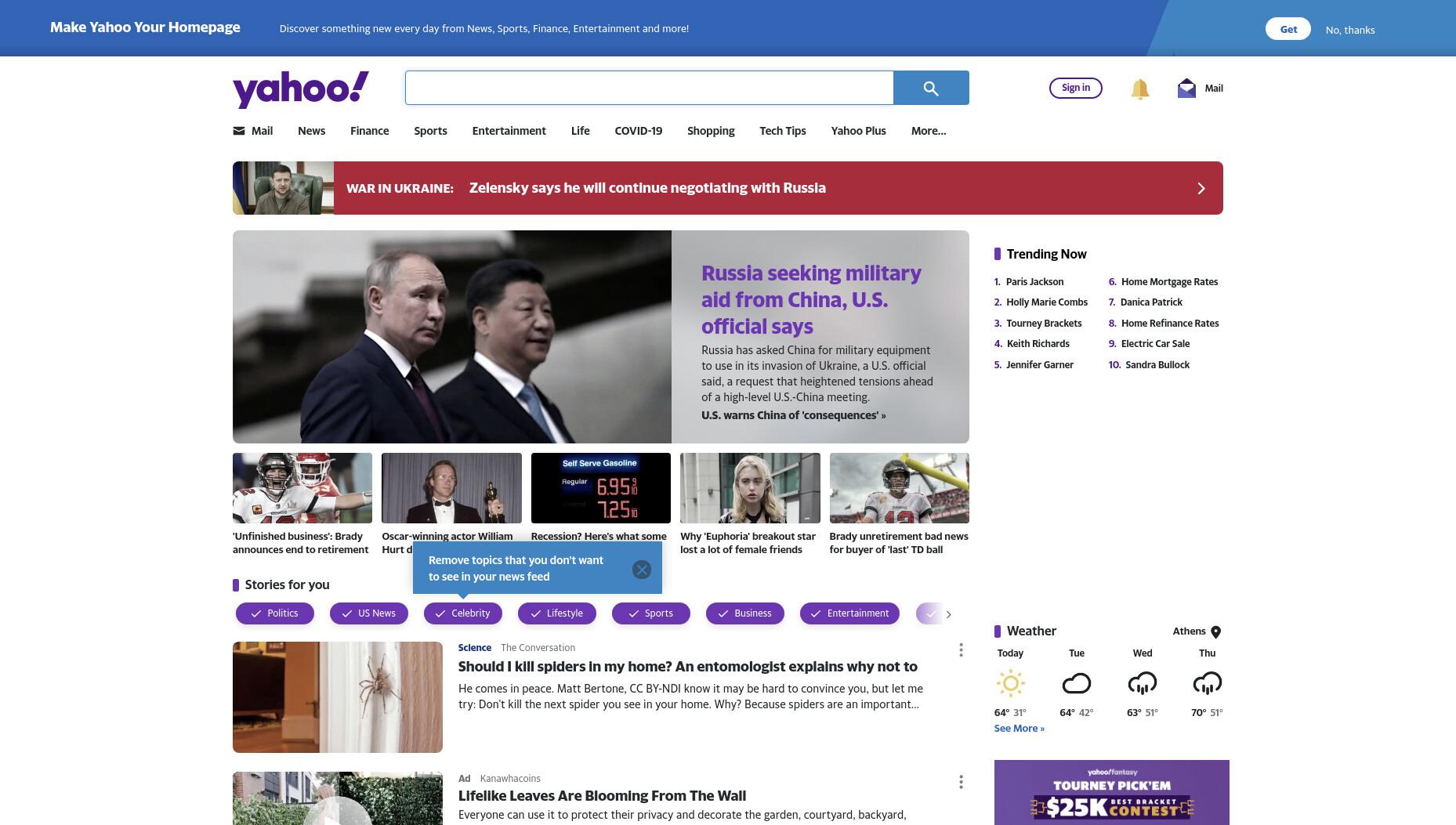Toggle the Entertainment topic chip
Screen dimensions: 1456x825
click(x=849, y=613)
